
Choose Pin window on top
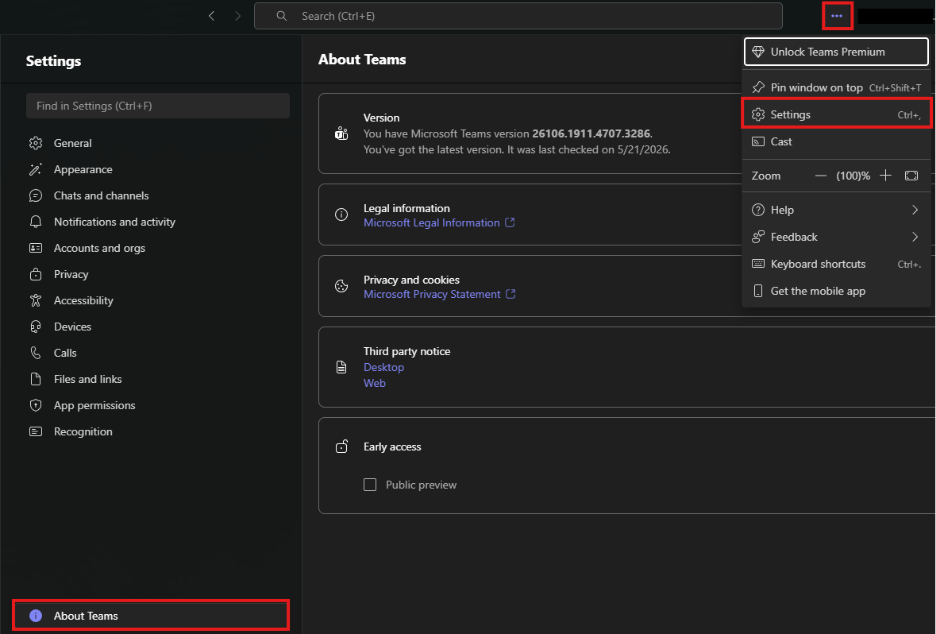(836, 87)
